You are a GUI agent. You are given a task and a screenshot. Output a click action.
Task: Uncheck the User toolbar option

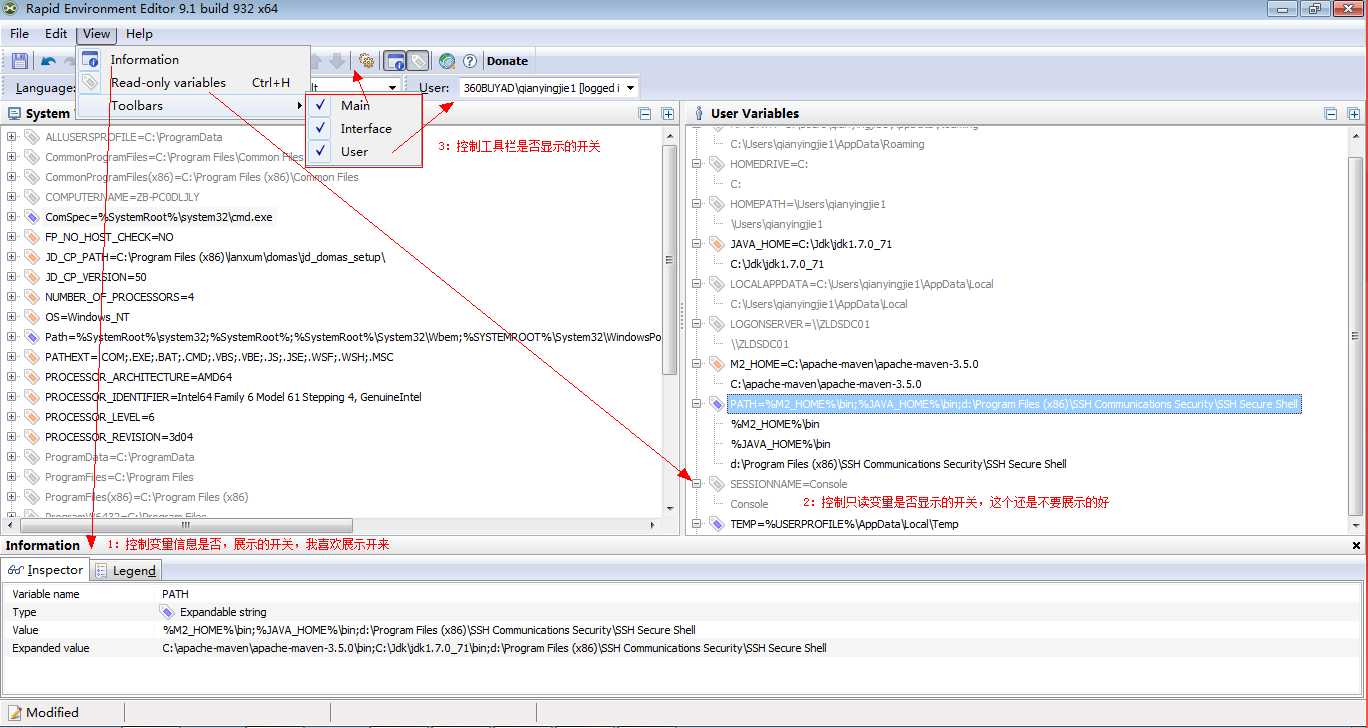pyautogui.click(x=364, y=151)
